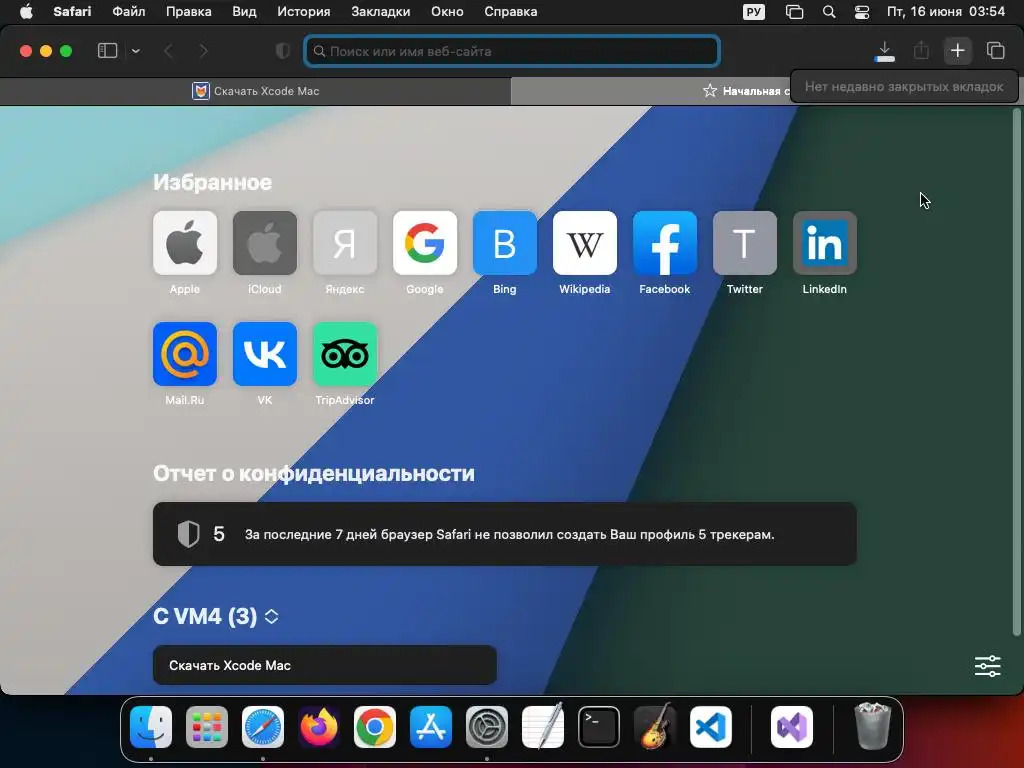
Task: Open Terminal from the Dock
Action: click(x=599, y=727)
